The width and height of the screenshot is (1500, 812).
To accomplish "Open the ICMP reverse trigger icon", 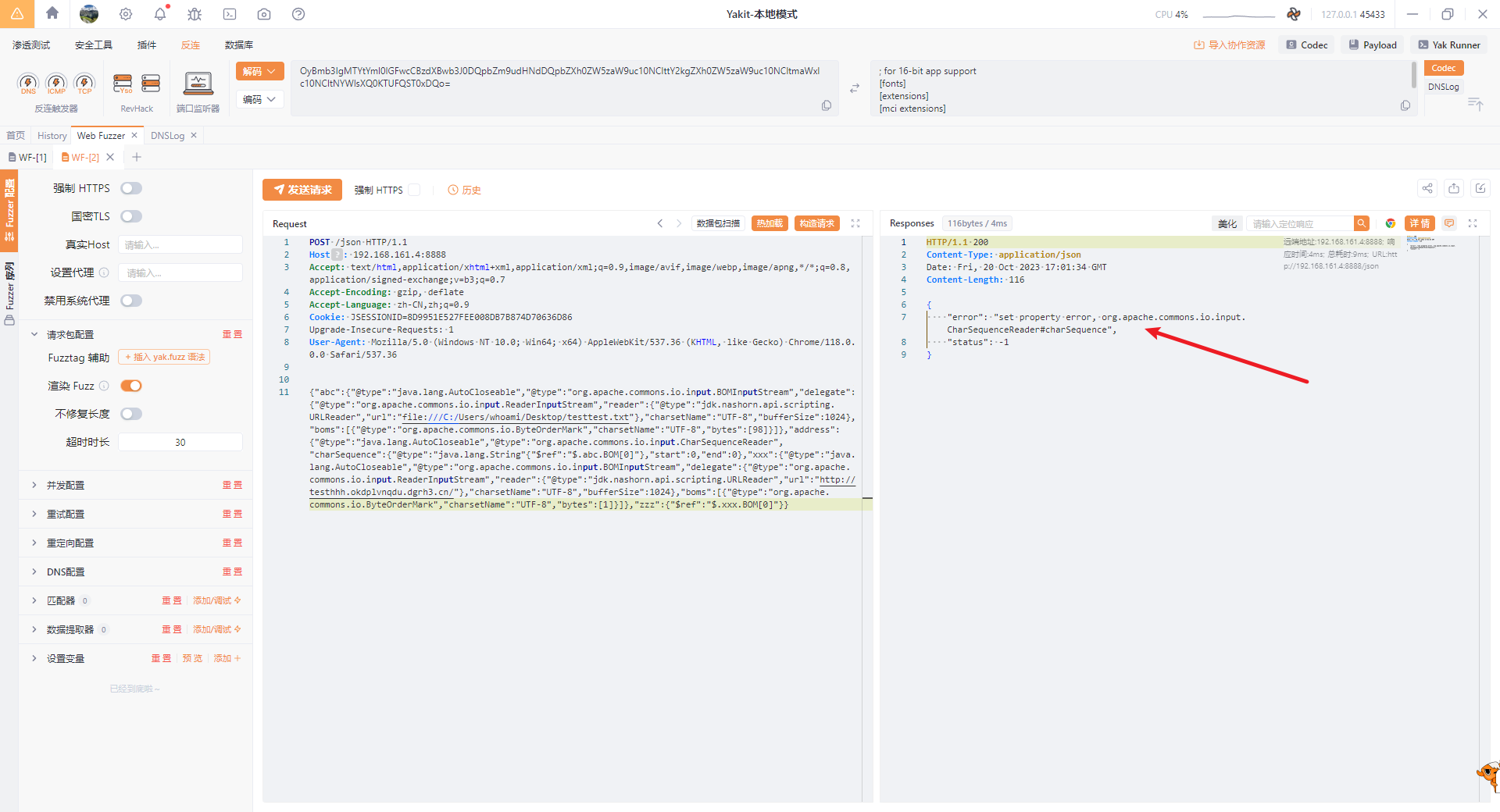I will [56, 84].
